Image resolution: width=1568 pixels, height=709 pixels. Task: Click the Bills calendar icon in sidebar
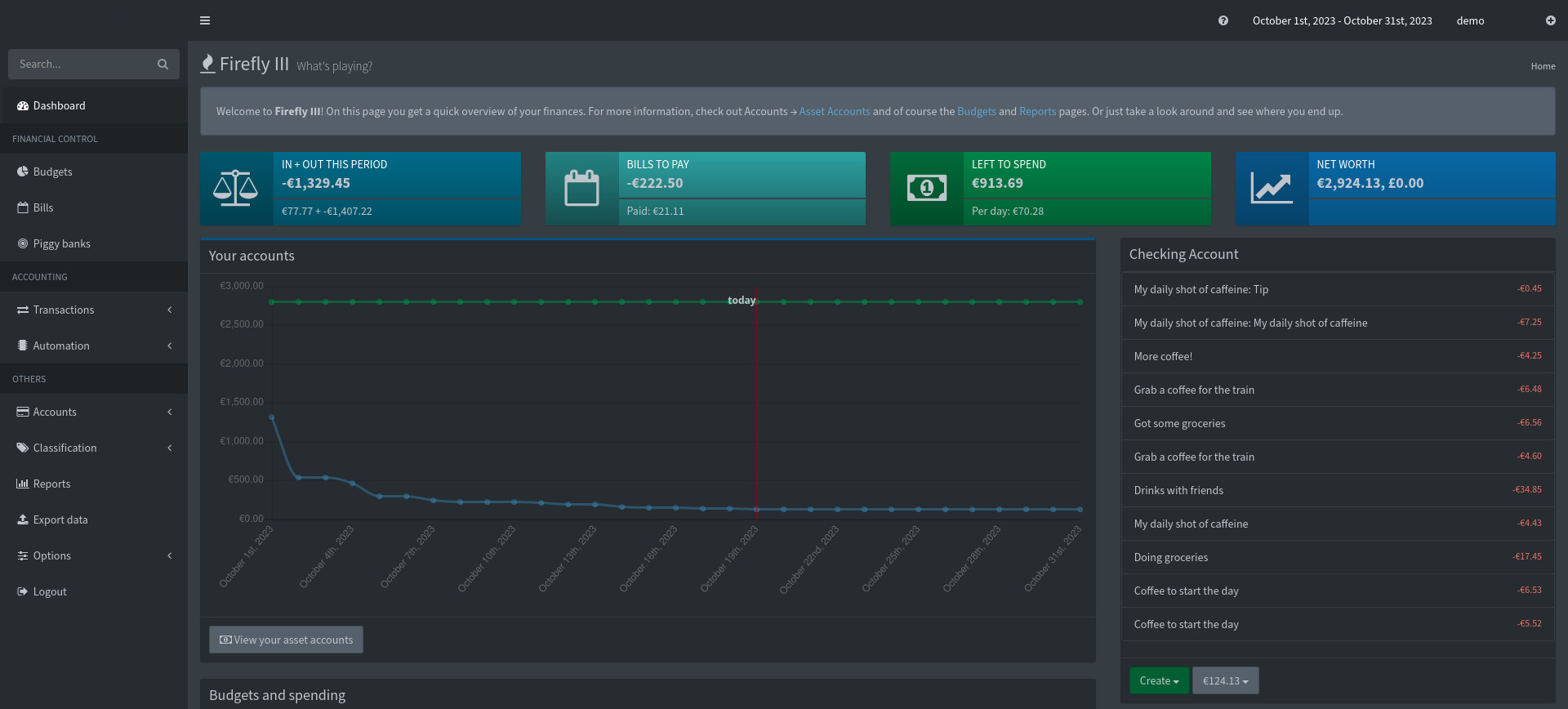point(23,207)
